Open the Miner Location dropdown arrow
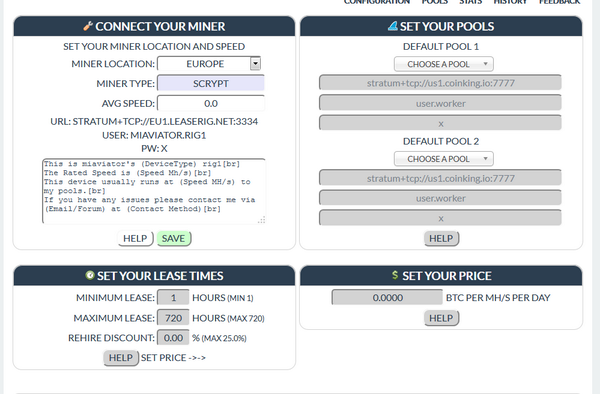Viewport: 600px width, 394px height. pyautogui.click(x=255, y=63)
